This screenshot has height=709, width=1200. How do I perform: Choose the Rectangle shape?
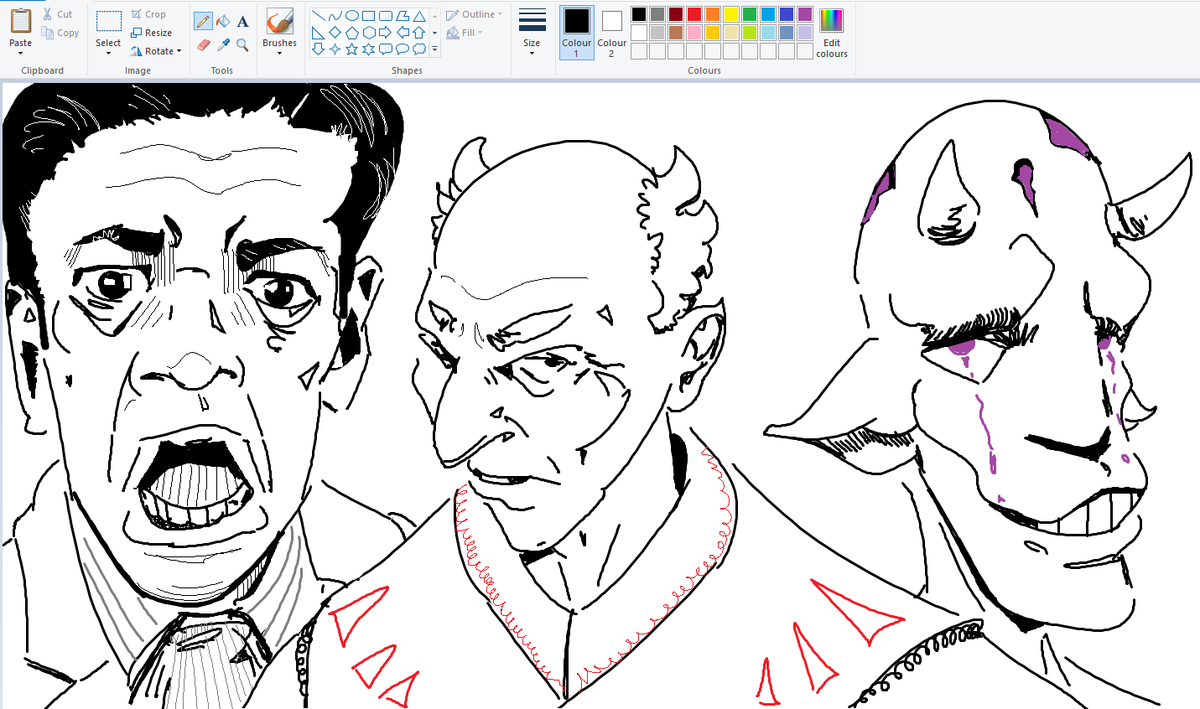pyautogui.click(x=368, y=16)
